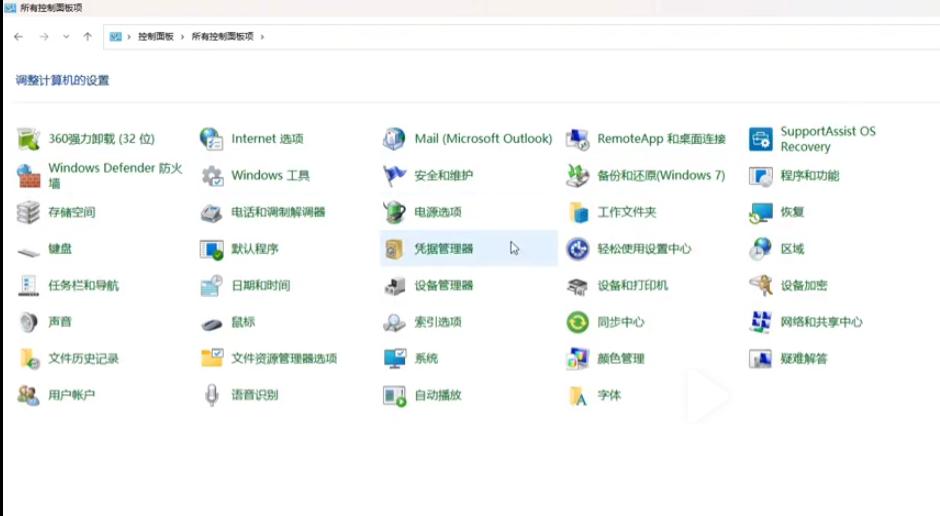Image resolution: width=940 pixels, height=516 pixels.
Task: Open the 工作文件夹 icon
Action: pos(578,212)
